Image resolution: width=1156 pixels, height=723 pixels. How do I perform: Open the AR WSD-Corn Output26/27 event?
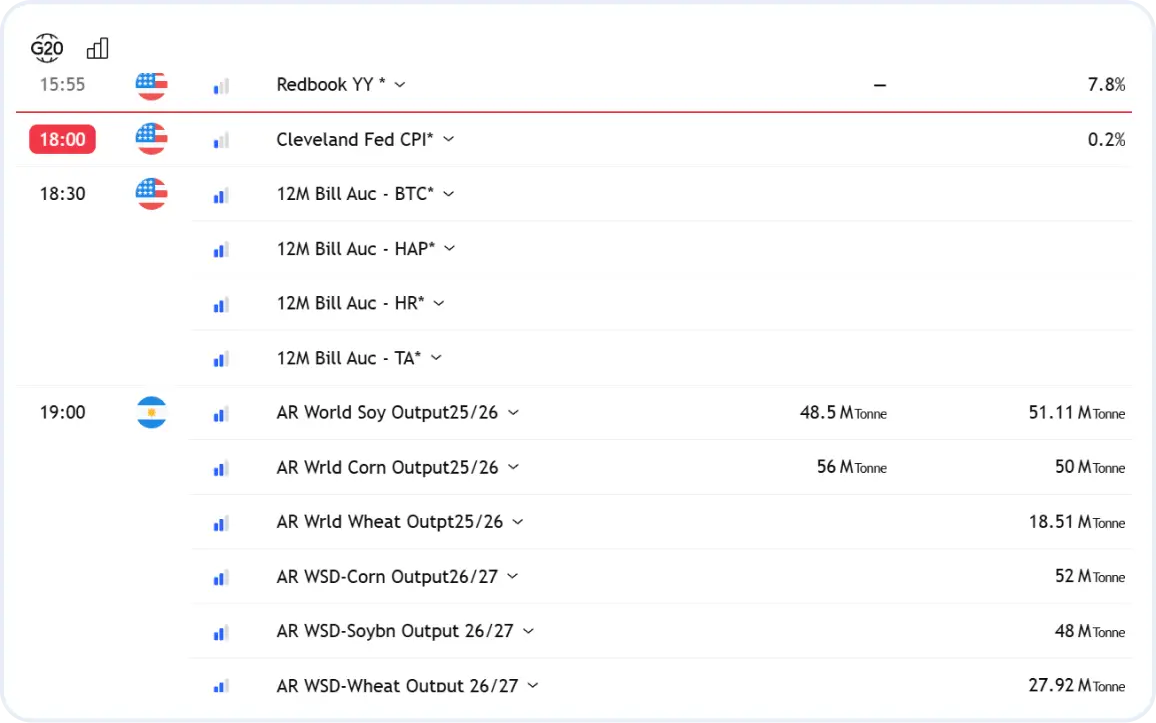tap(387, 576)
